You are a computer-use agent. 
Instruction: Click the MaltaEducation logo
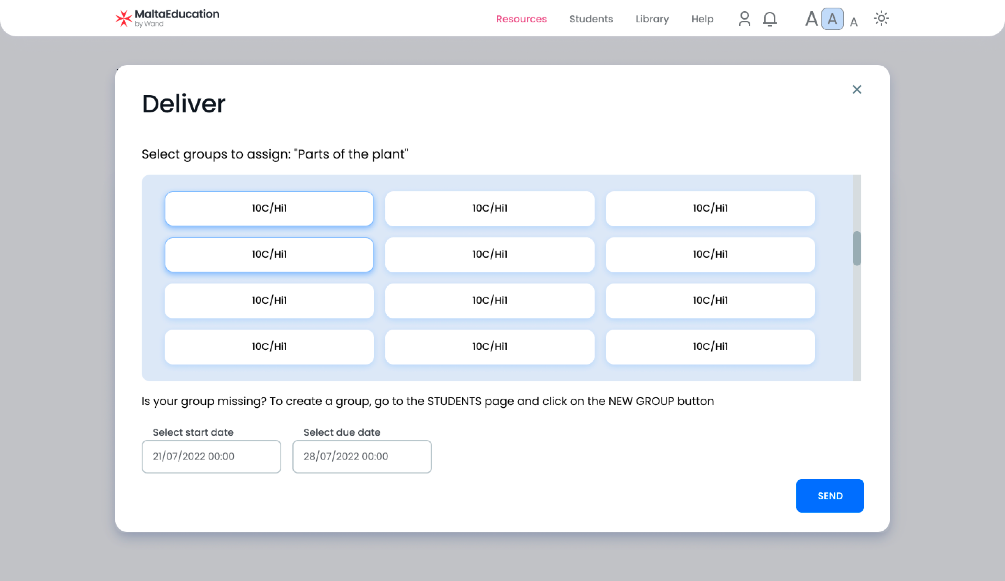(167, 17)
